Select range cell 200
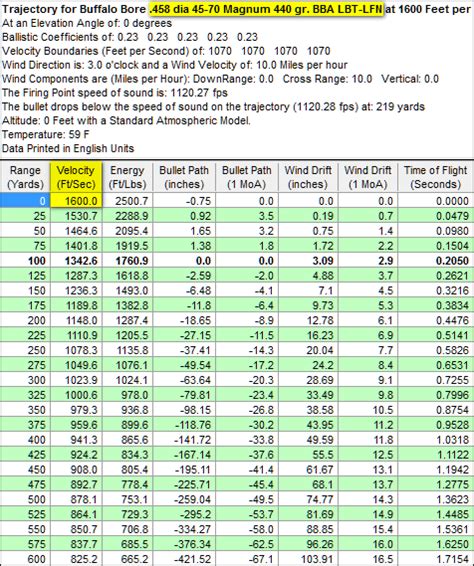The image size is (474, 566). [x=25, y=320]
